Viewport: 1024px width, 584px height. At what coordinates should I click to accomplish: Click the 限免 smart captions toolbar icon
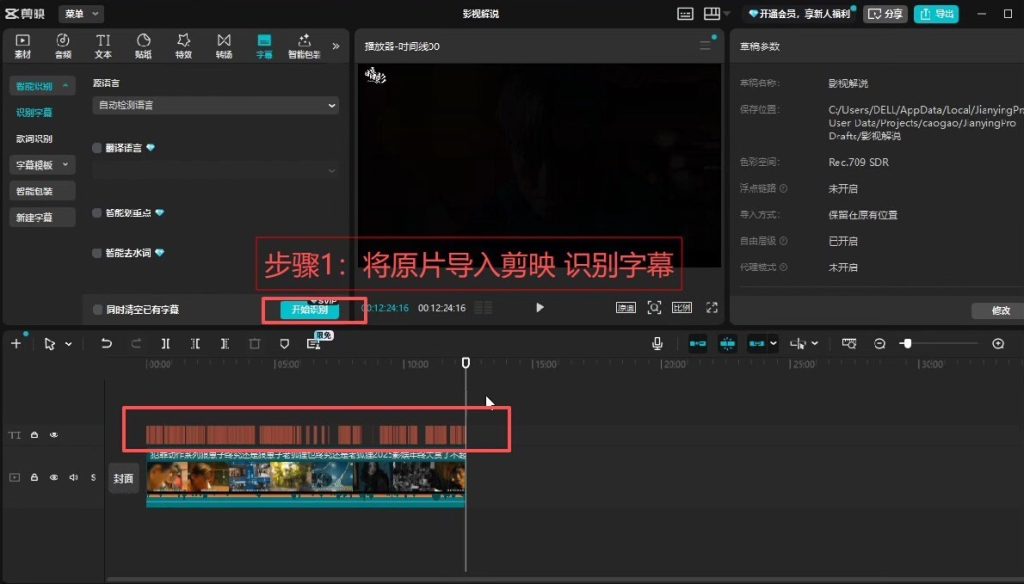coord(315,342)
